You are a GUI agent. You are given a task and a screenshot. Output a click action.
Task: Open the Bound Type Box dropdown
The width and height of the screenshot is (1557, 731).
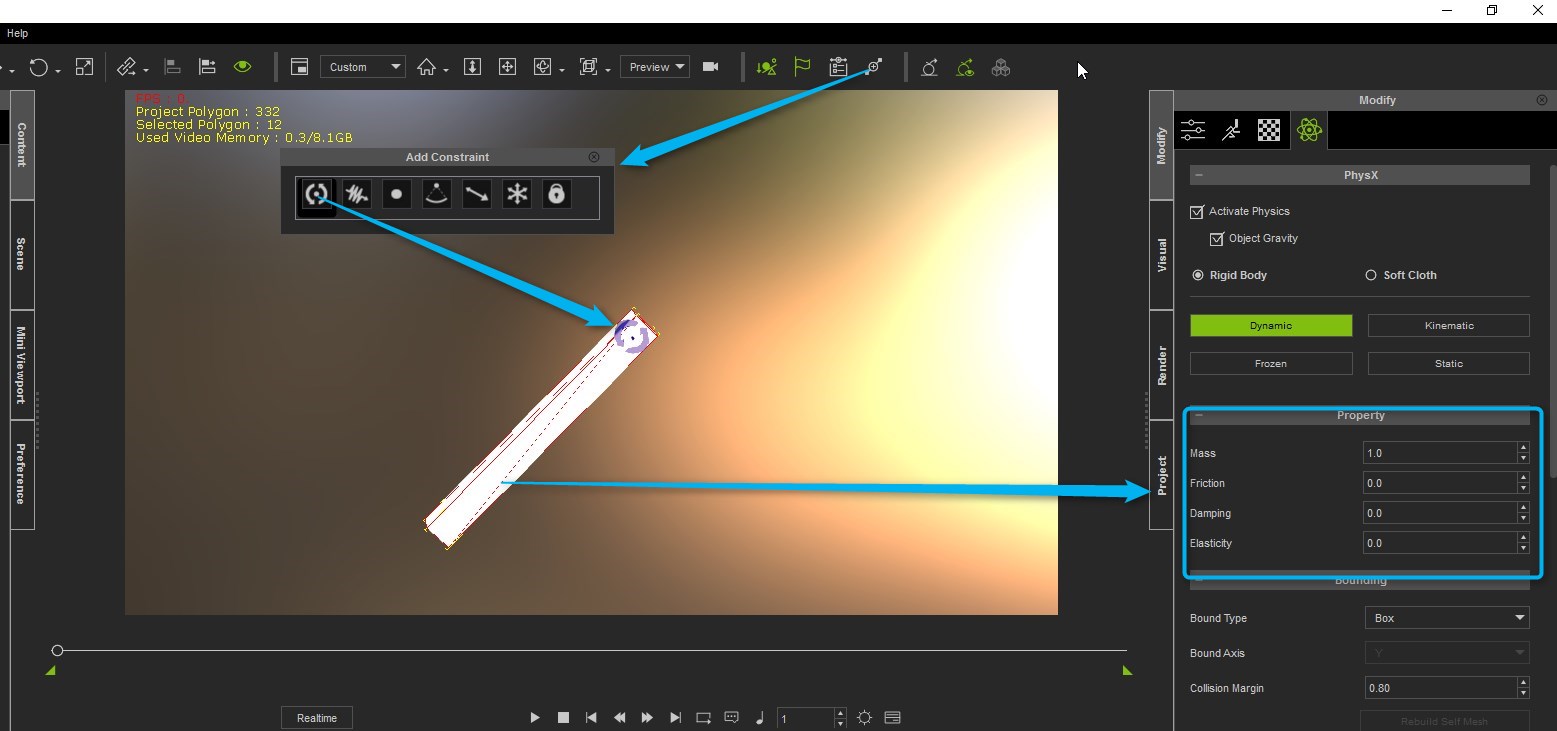point(1447,618)
